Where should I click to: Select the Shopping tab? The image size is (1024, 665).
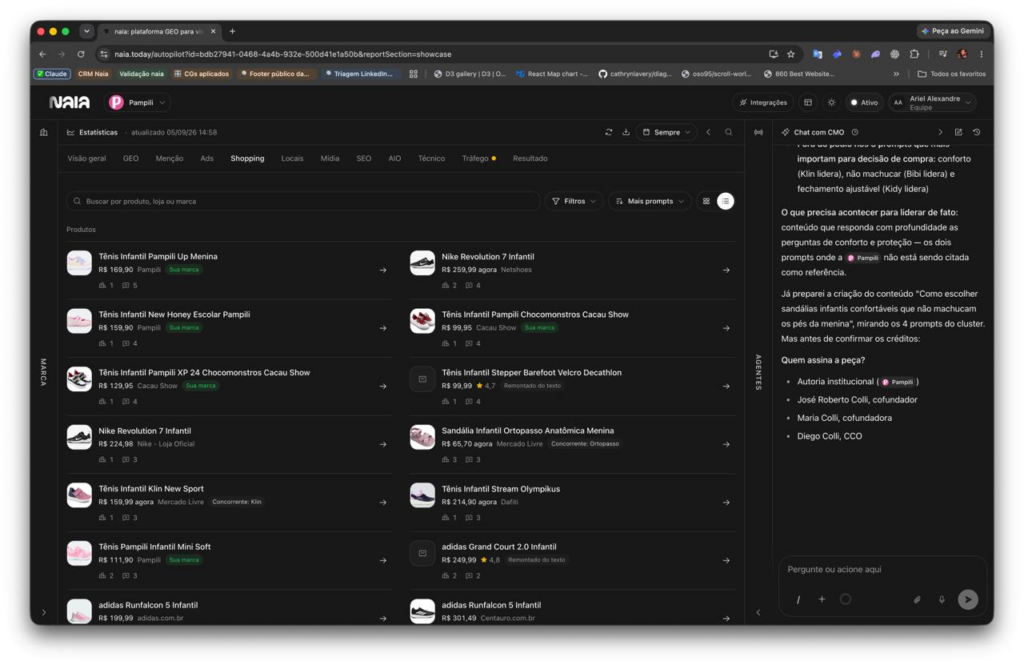click(248, 159)
